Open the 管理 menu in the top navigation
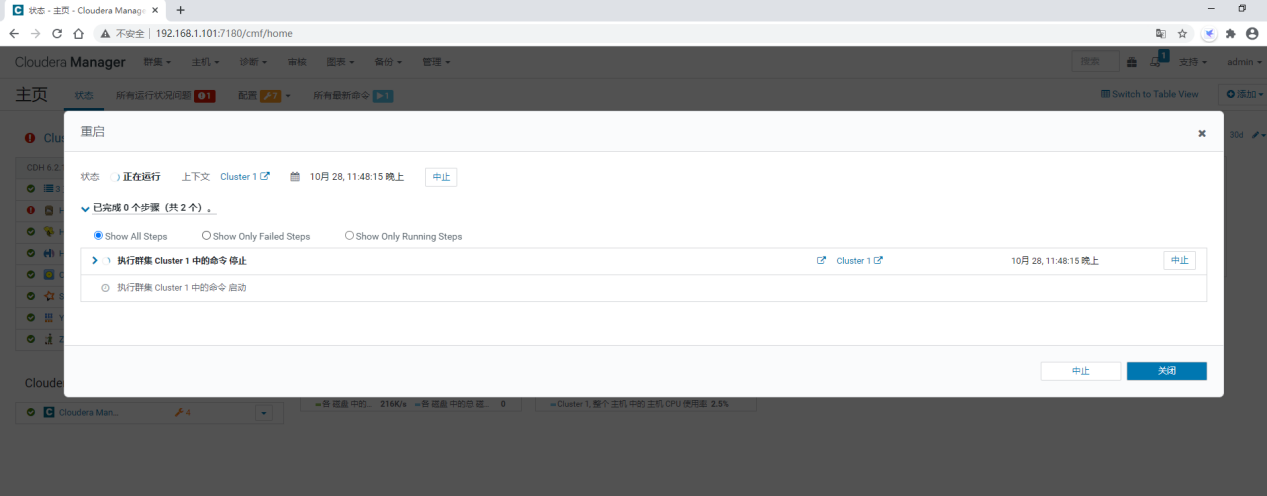1267x496 pixels. point(436,62)
